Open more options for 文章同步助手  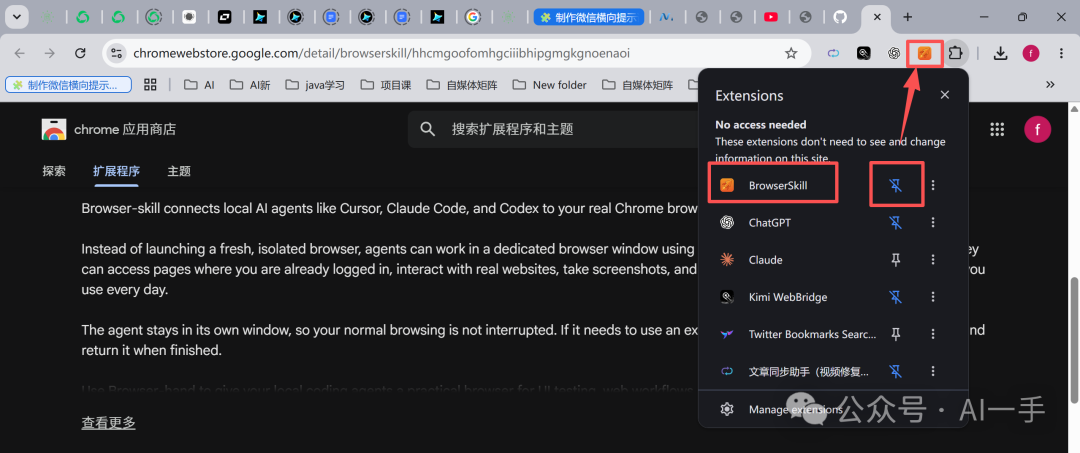pyautogui.click(x=933, y=371)
